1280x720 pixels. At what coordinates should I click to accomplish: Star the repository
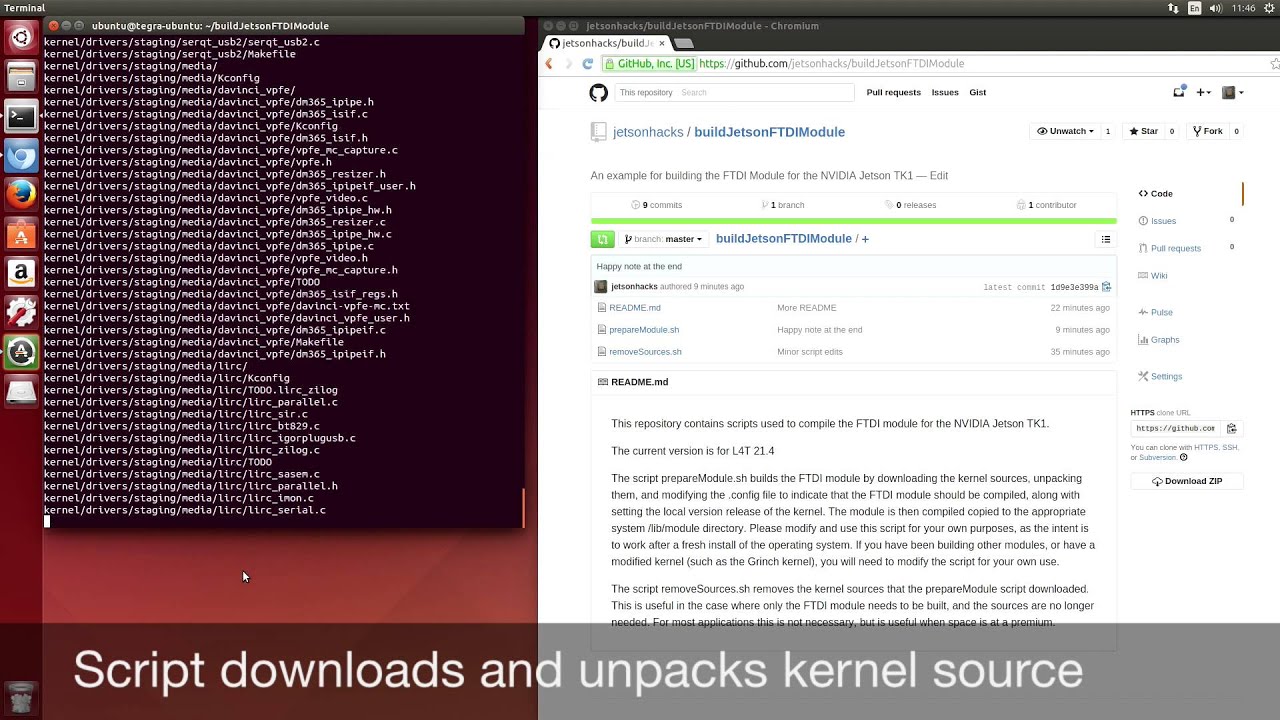(x=1142, y=131)
